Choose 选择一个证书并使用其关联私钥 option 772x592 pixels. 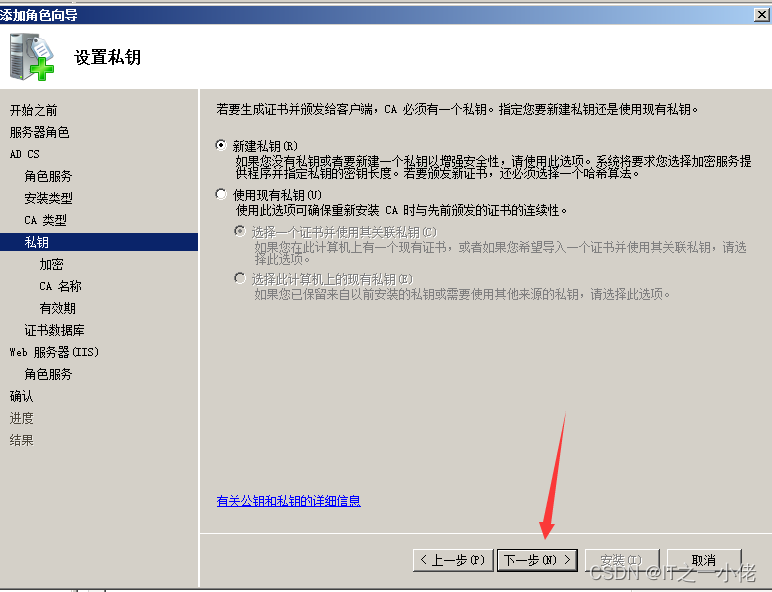[x=240, y=231]
